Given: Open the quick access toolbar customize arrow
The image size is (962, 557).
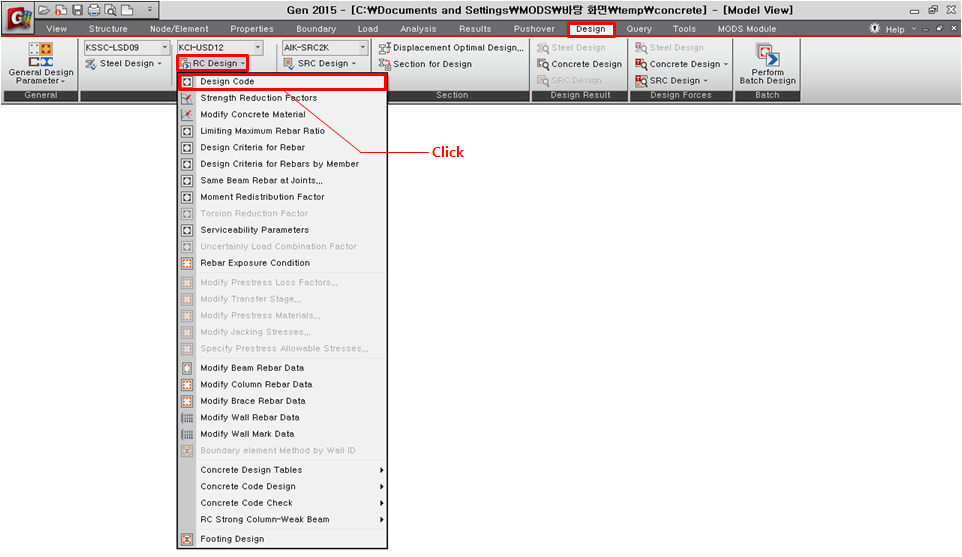Looking at the screenshot, I should click(x=149, y=10).
